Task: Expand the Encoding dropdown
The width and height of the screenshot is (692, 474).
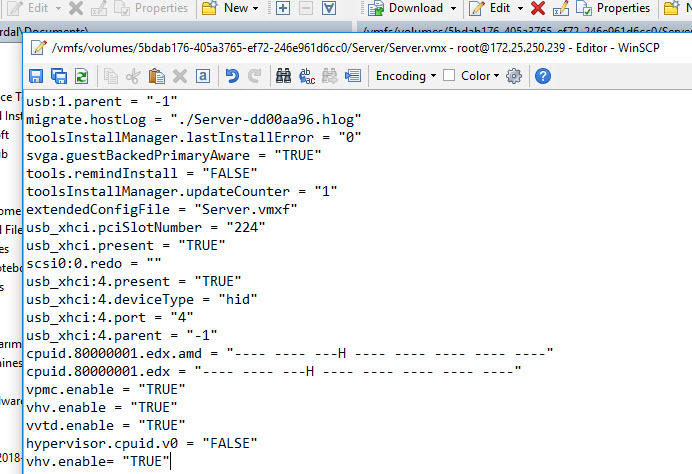Action: [x=405, y=76]
